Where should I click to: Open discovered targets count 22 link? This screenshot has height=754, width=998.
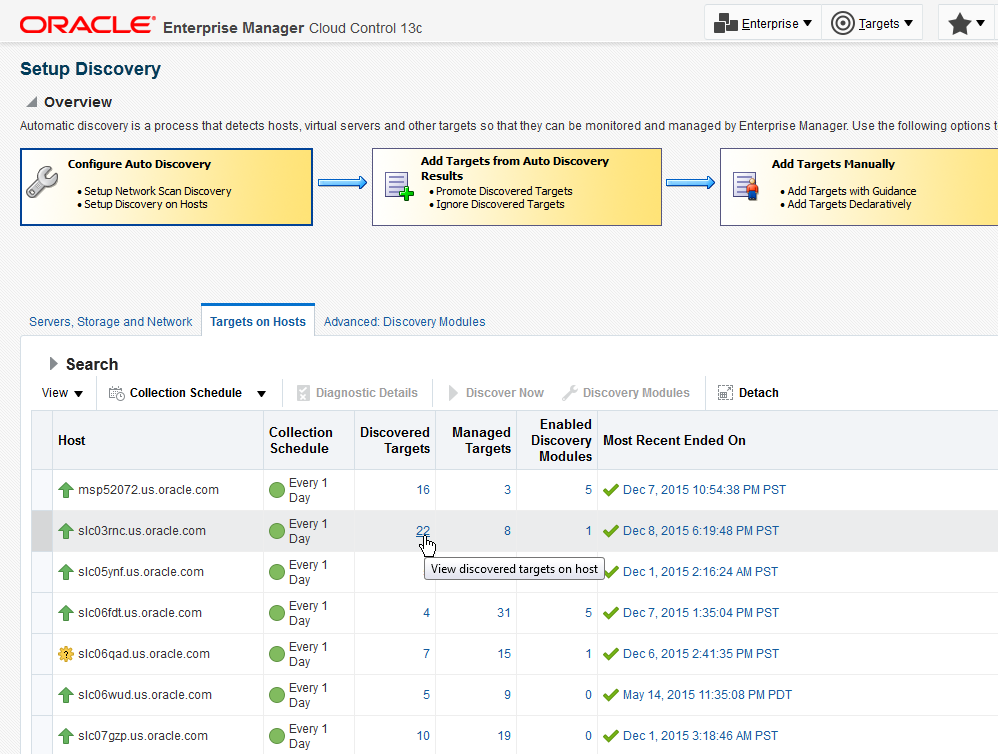[x=423, y=530]
